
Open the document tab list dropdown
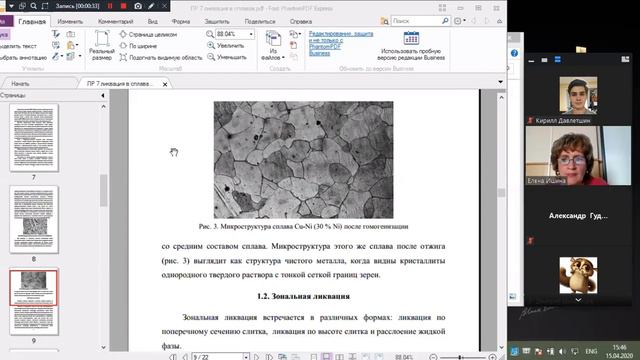pyautogui.click(x=500, y=82)
